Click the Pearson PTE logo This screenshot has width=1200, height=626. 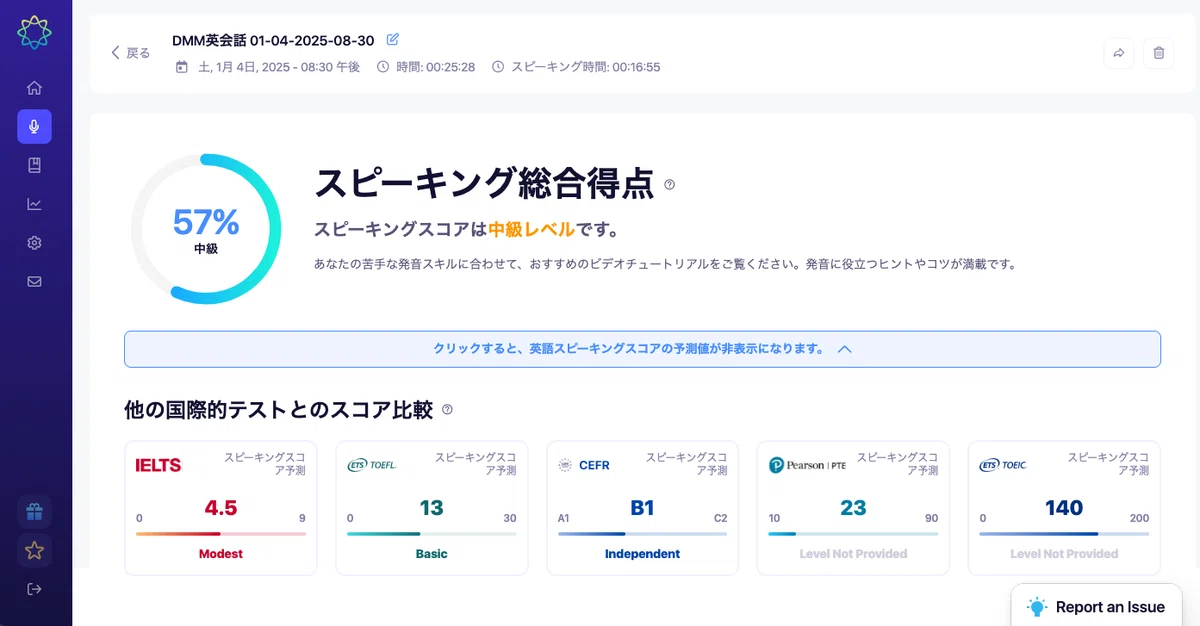tap(807, 465)
